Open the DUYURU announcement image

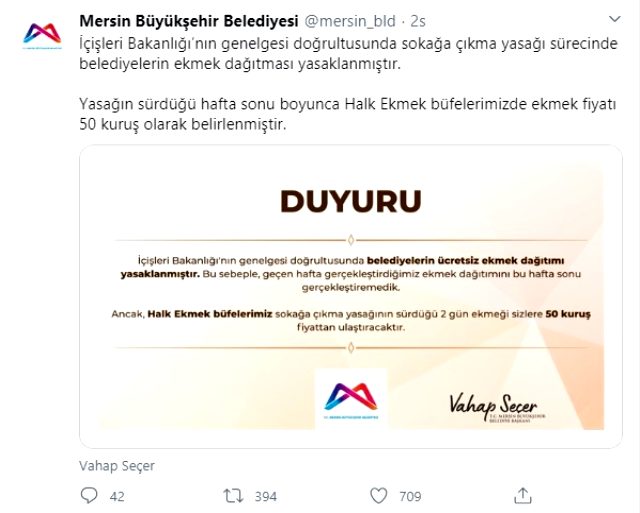click(351, 296)
